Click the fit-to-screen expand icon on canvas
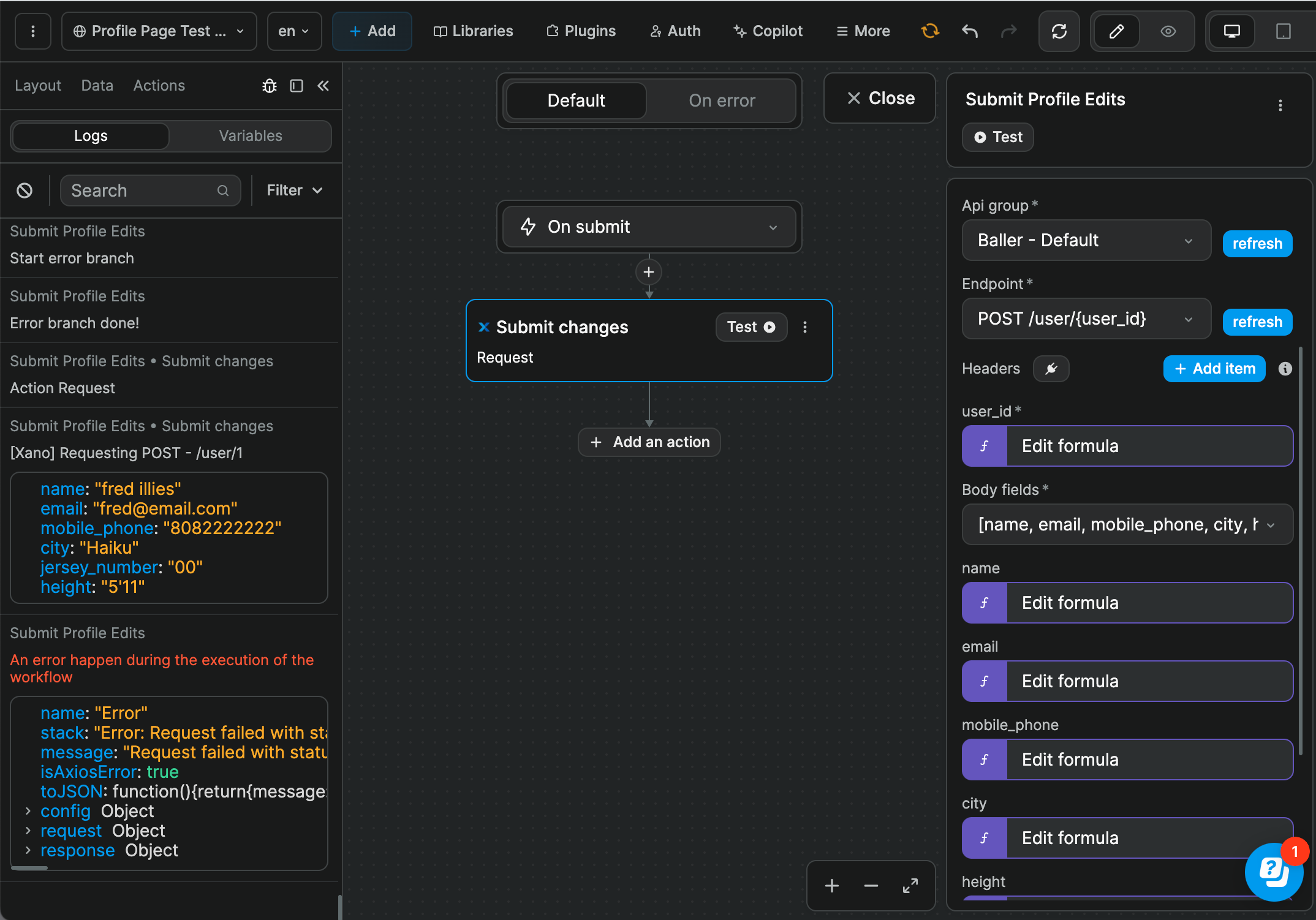The width and height of the screenshot is (1316, 920). click(x=910, y=886)
